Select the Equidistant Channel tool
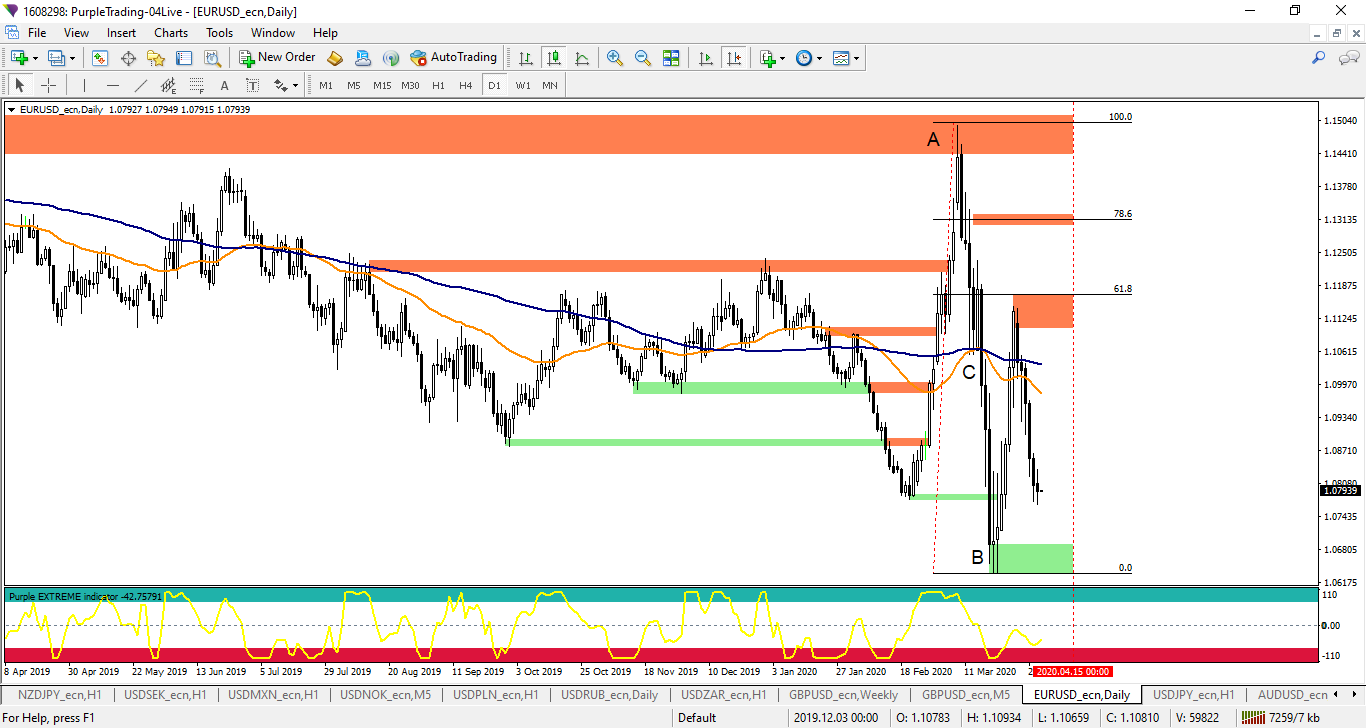The height and width of the screenshot is (728, 1366). (x=168, y=85)
